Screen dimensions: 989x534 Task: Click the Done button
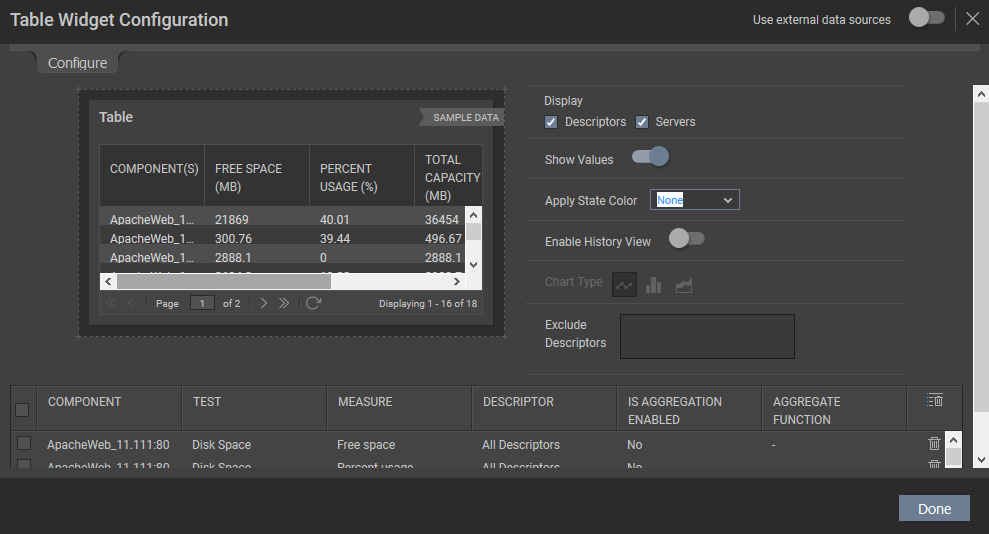point(934,508)
